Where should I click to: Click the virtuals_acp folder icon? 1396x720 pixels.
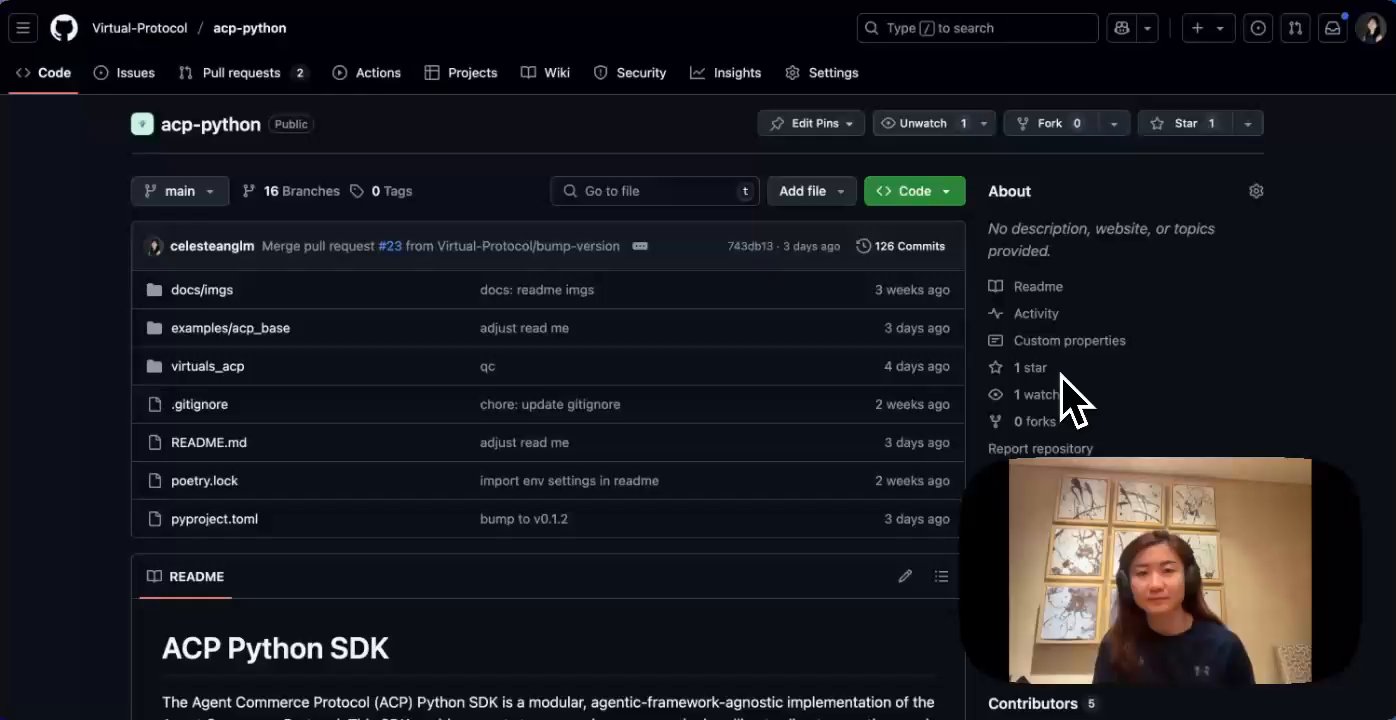[154, 366]
